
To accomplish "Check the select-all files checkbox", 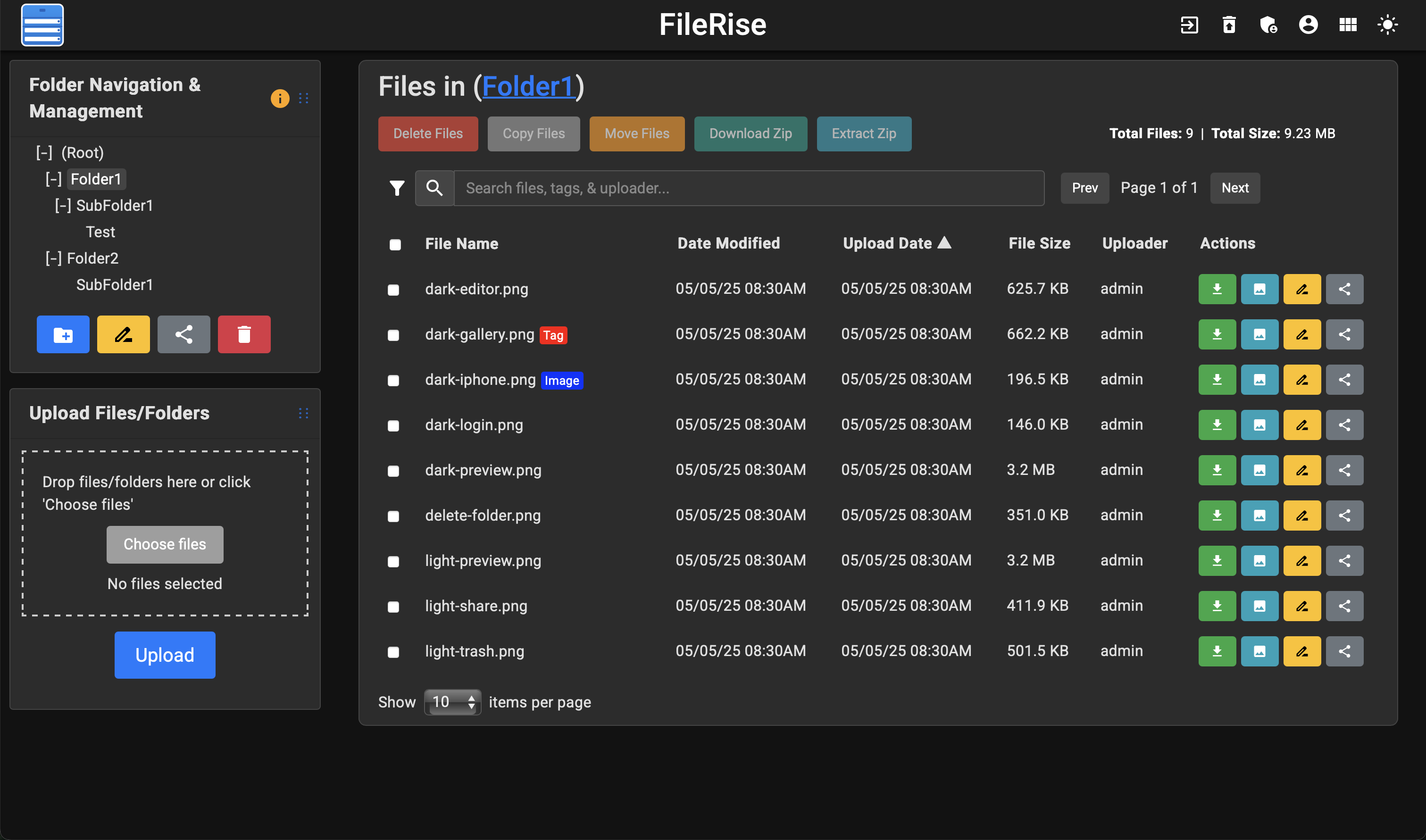I will (395, 244).
